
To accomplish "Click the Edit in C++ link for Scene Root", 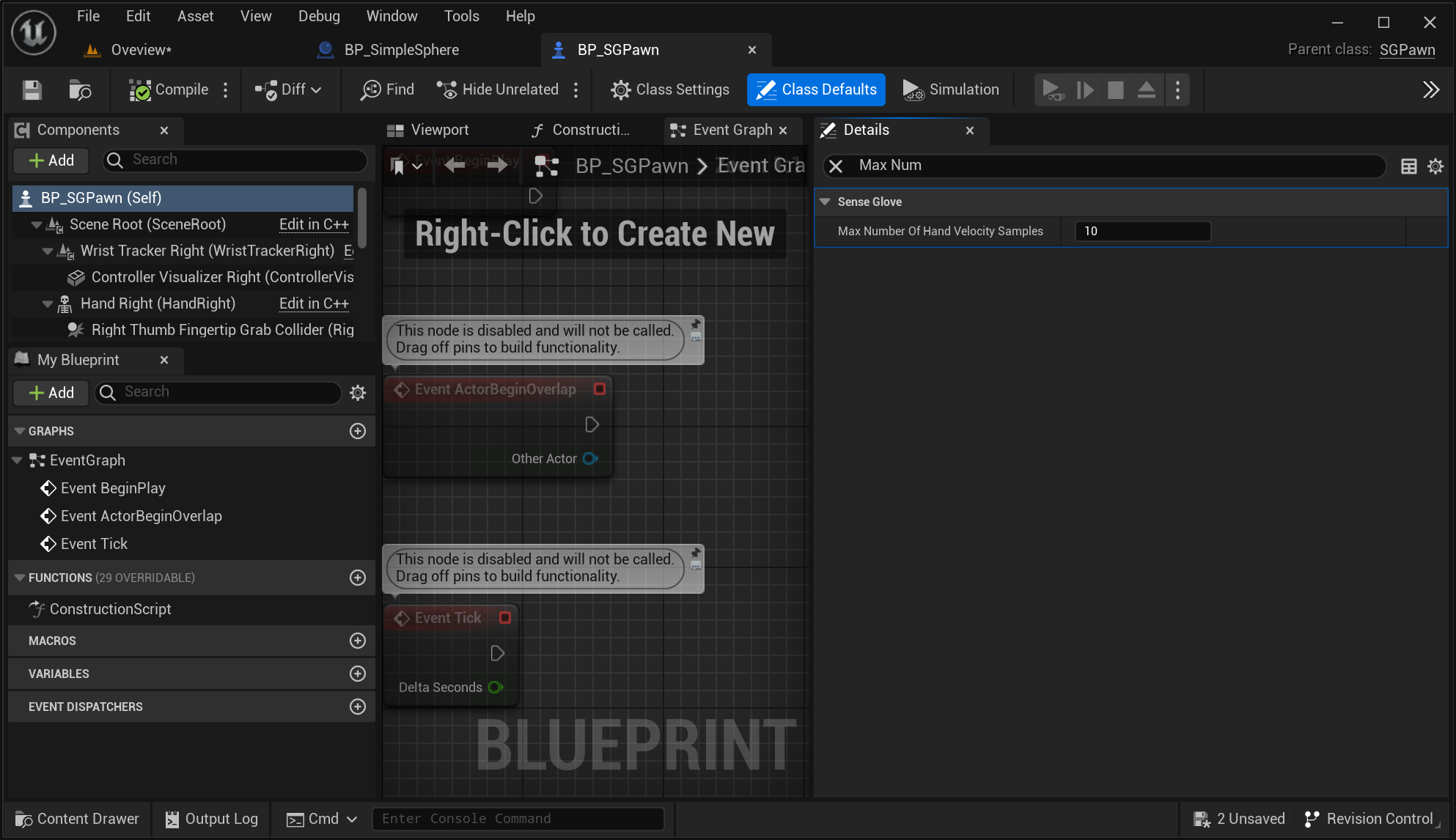I will click(314, 224).
